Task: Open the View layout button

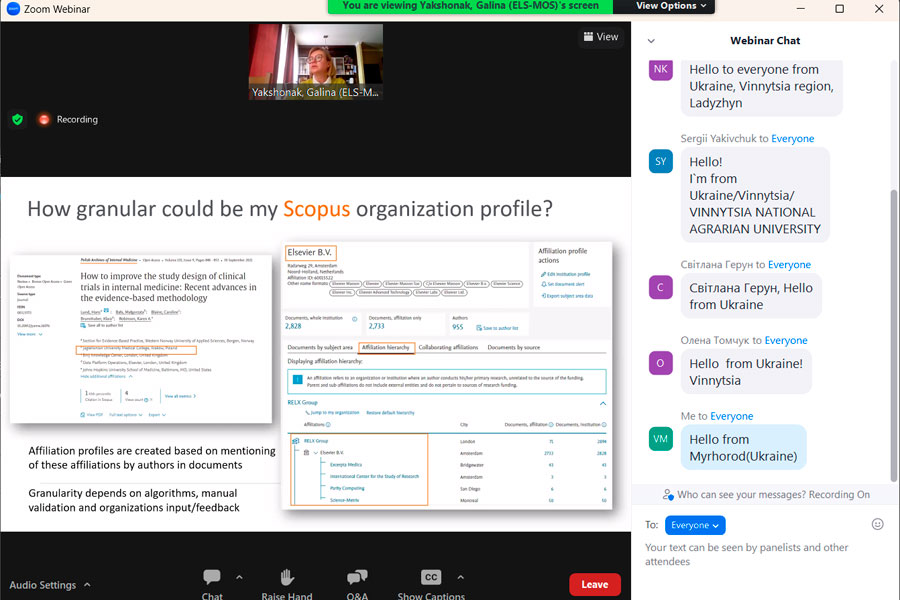Action: 600,37
